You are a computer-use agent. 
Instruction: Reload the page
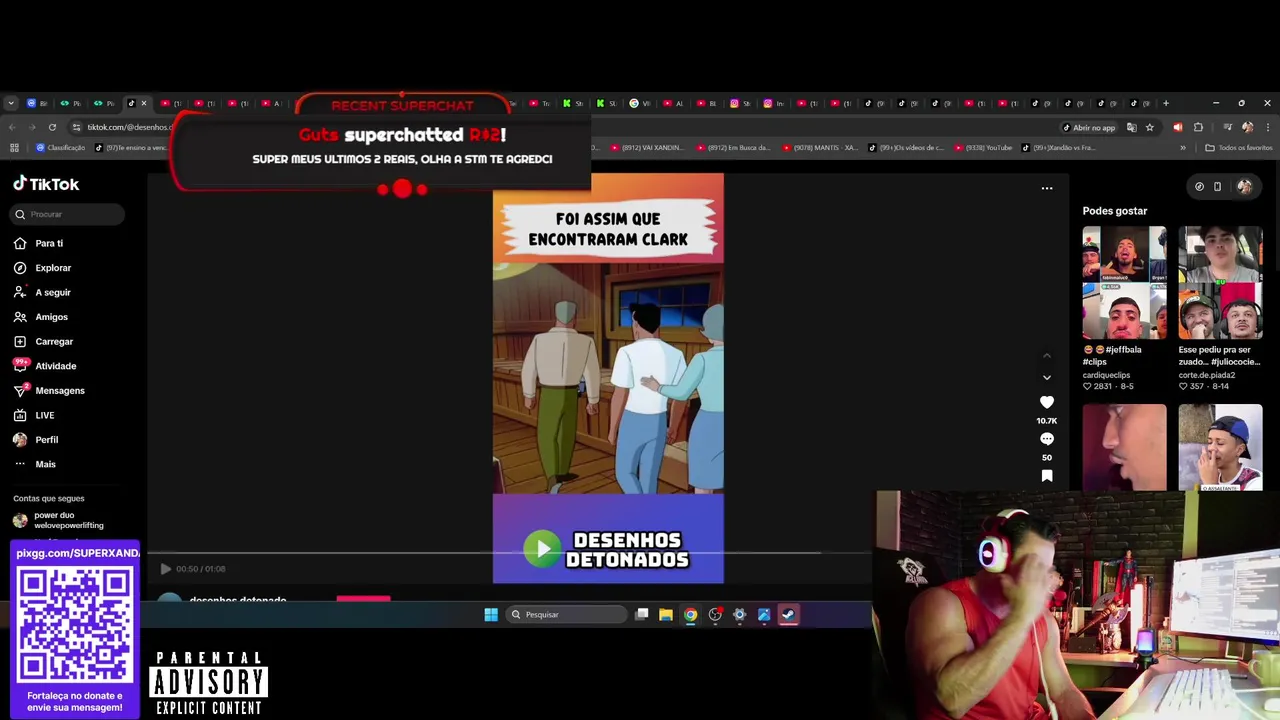51,127
